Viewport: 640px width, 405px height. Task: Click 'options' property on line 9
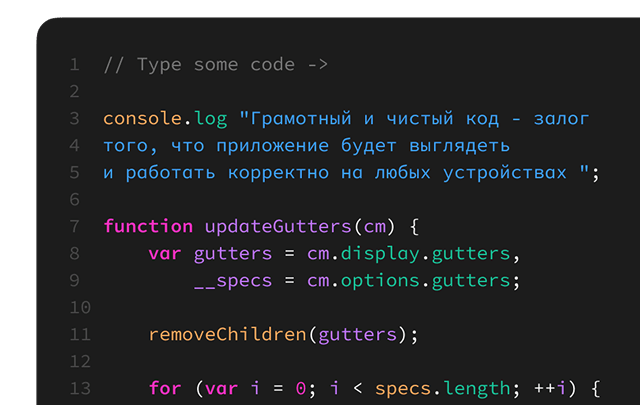[380, 281]
